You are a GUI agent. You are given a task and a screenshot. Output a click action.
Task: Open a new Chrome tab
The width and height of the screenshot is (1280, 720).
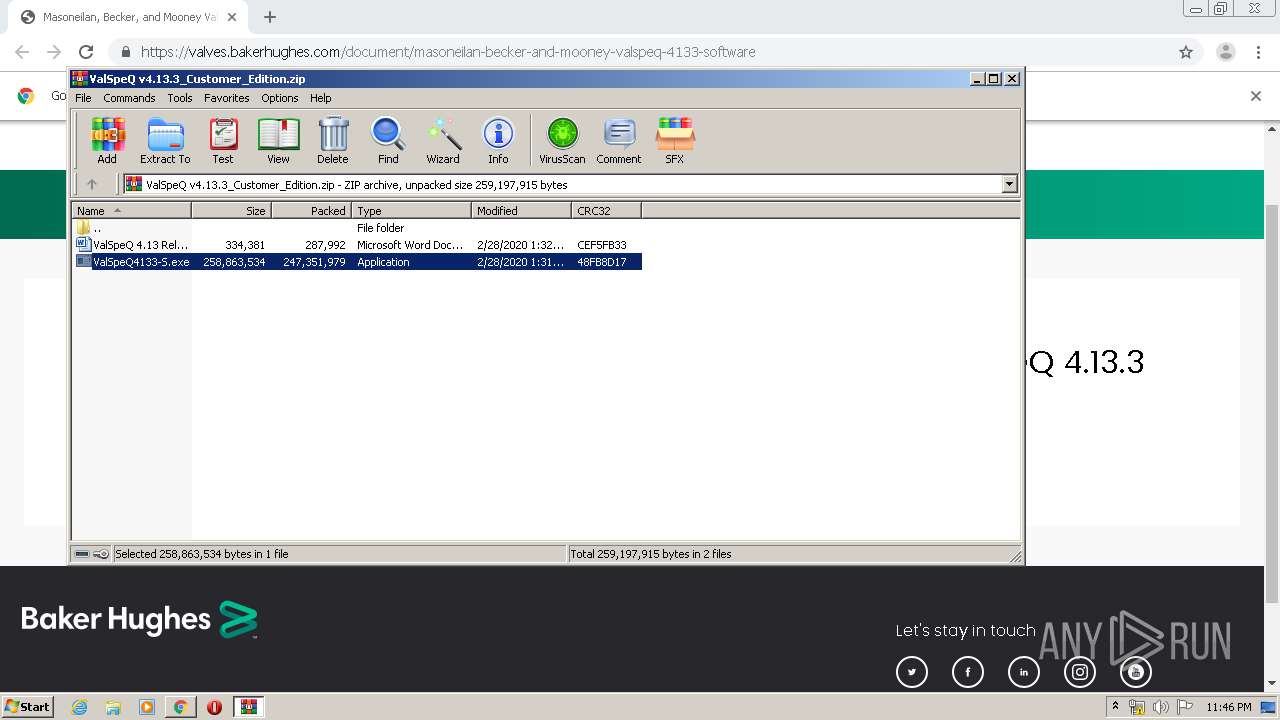click(x=270, y=17)
